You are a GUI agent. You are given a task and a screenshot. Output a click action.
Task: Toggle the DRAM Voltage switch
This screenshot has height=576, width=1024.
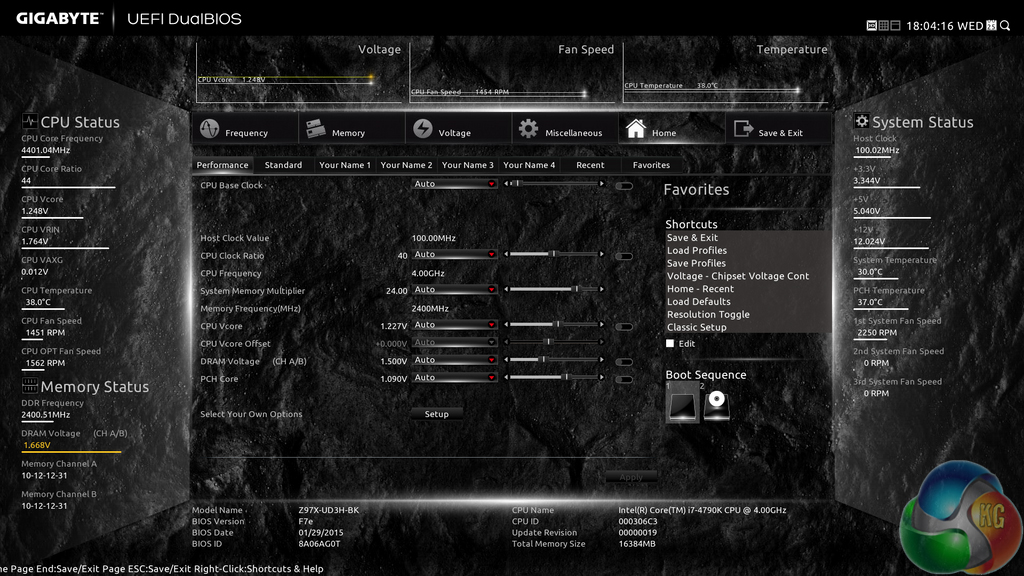(624, 362)
